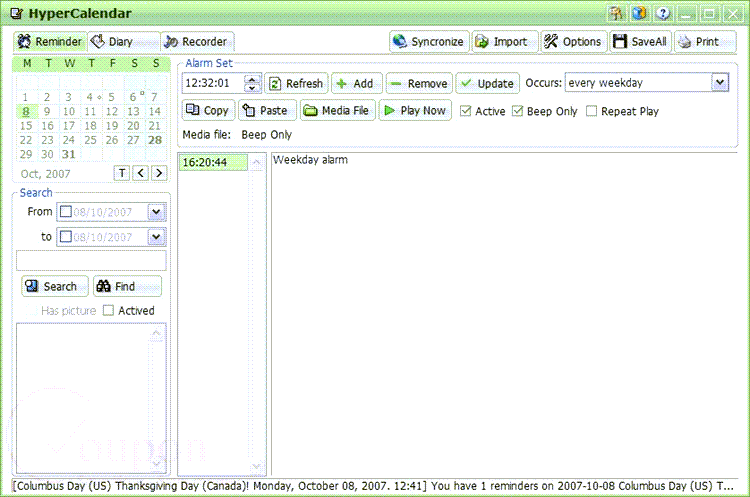750x497 pixels.
Task: Paste the alarm entry
Action: click(x=267, y=110)
